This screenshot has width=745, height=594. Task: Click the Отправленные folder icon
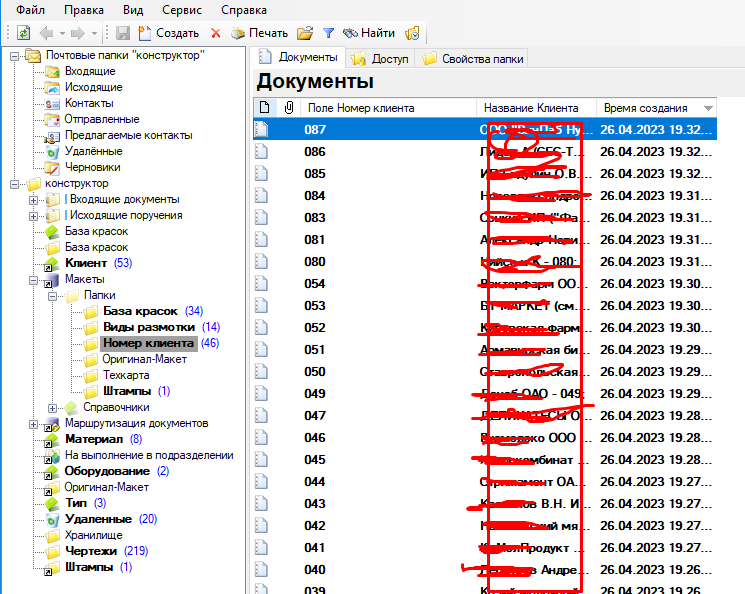click(x=52, y=119)
